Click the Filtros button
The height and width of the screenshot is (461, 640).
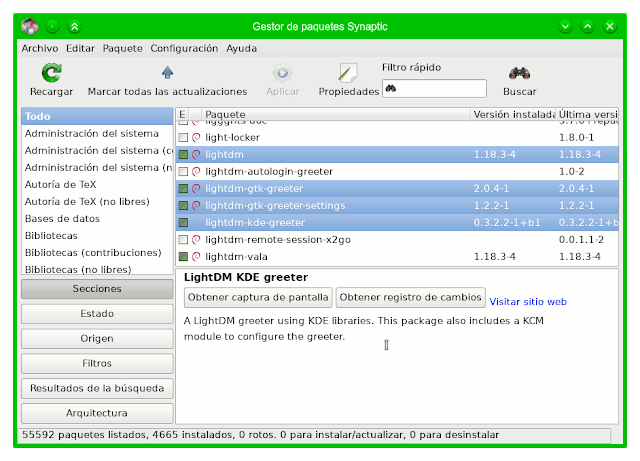97,363
